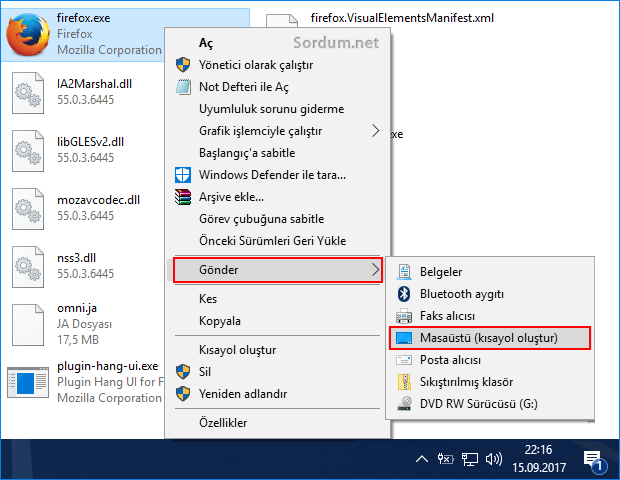The height and width of the screenshot is (480, 620).
Task: Select the libGLESv2.dll file name
Action: pos(91,142)
